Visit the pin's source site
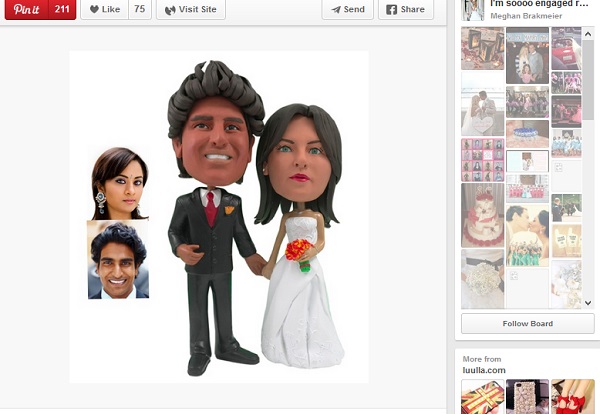Image resolution: width=600 pixels, height=414 pixels. click(190, 9)
